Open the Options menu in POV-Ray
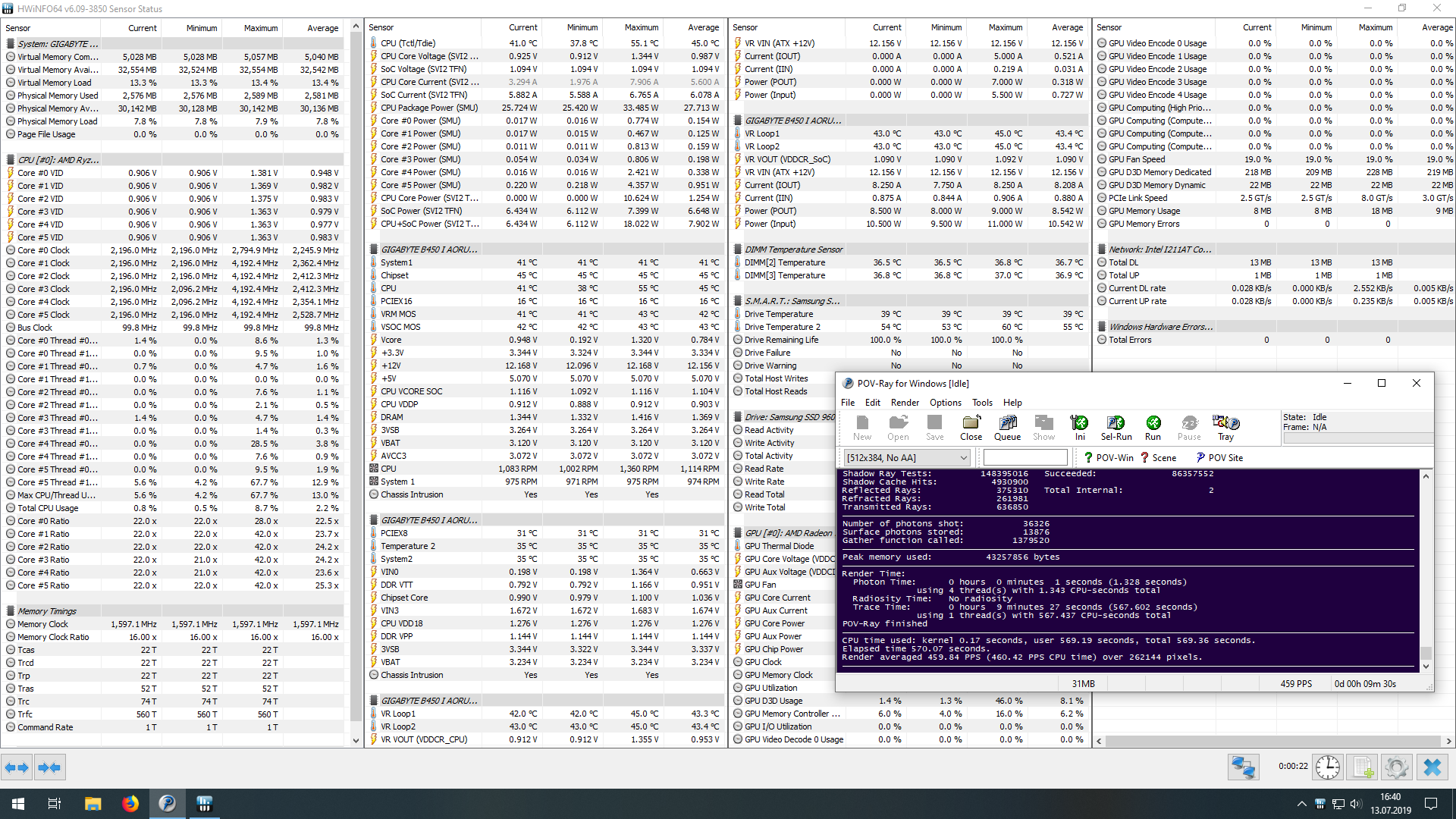The height and width of the screenshot is (819, 1456). click(945, 403)
